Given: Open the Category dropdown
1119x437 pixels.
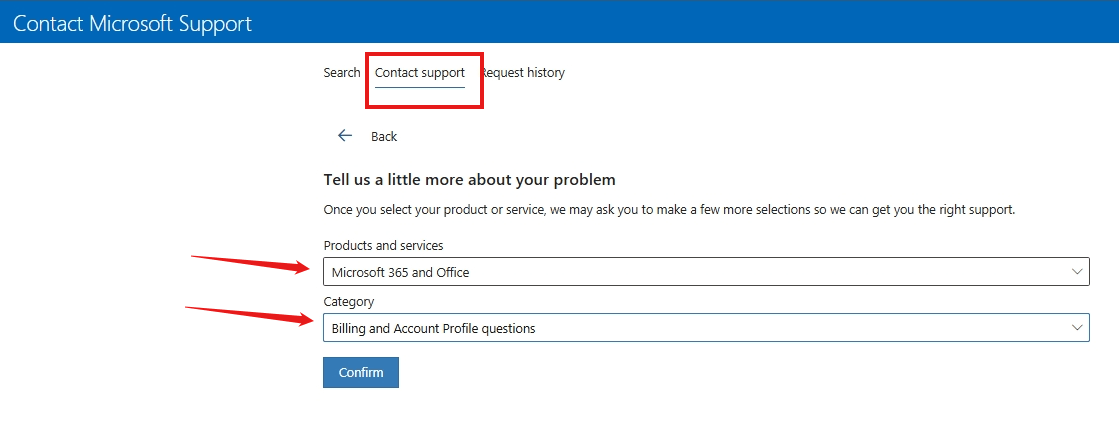Looking at the screenshot, I should coord(706,328).
